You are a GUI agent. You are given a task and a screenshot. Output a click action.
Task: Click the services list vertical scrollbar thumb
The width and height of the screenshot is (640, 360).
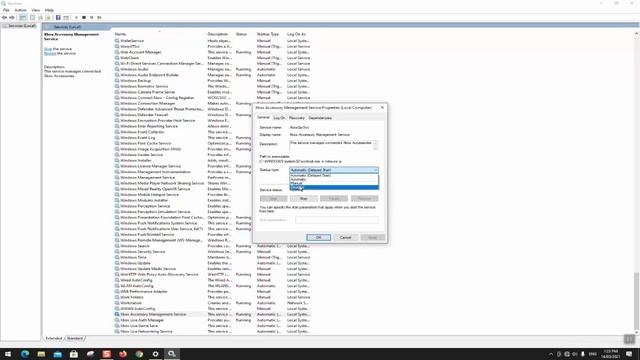pos(636,302)
